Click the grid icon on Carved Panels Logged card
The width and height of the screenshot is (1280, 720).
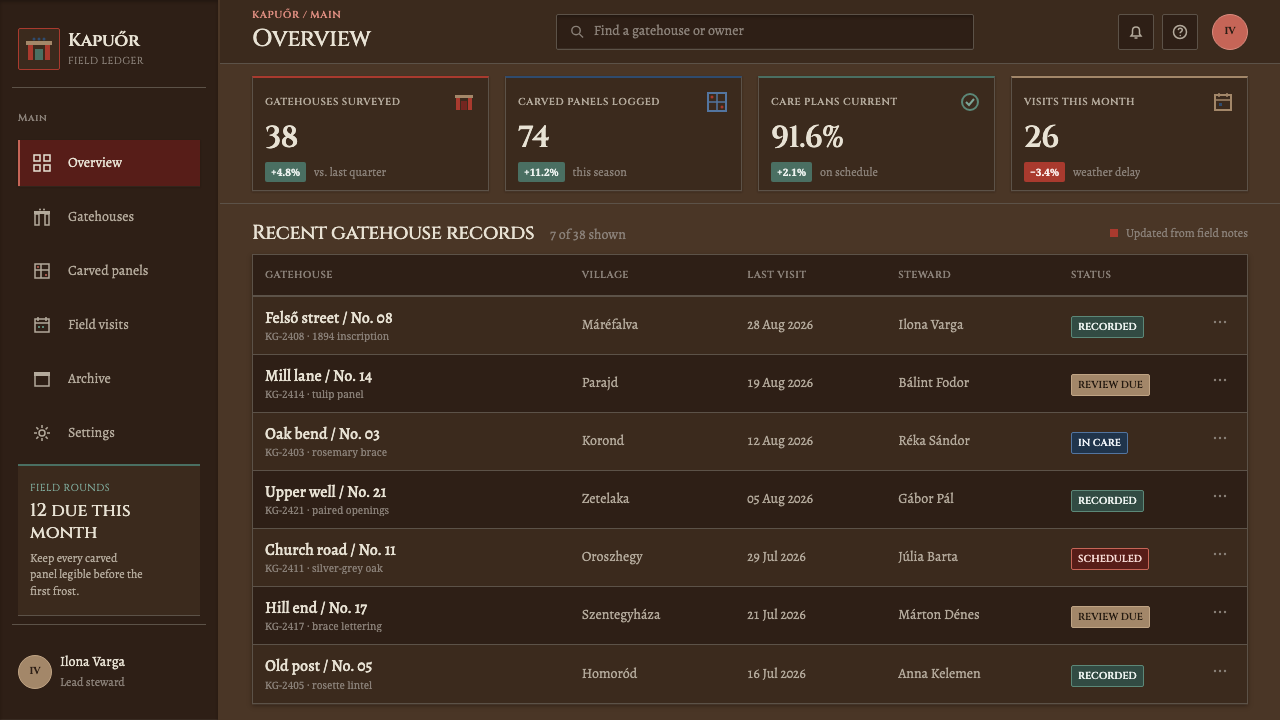[x=717, y=102]
